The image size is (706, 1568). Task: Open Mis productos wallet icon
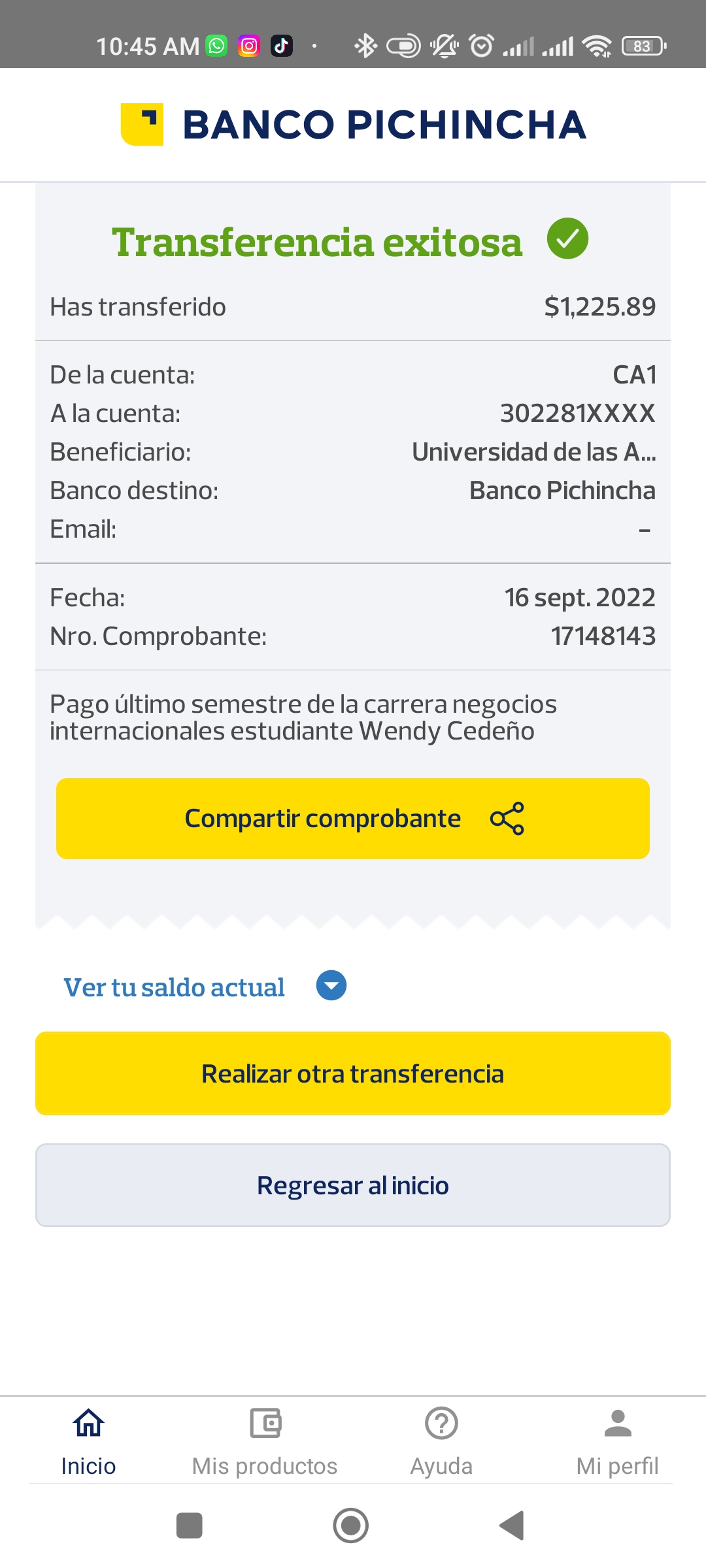265,1423
